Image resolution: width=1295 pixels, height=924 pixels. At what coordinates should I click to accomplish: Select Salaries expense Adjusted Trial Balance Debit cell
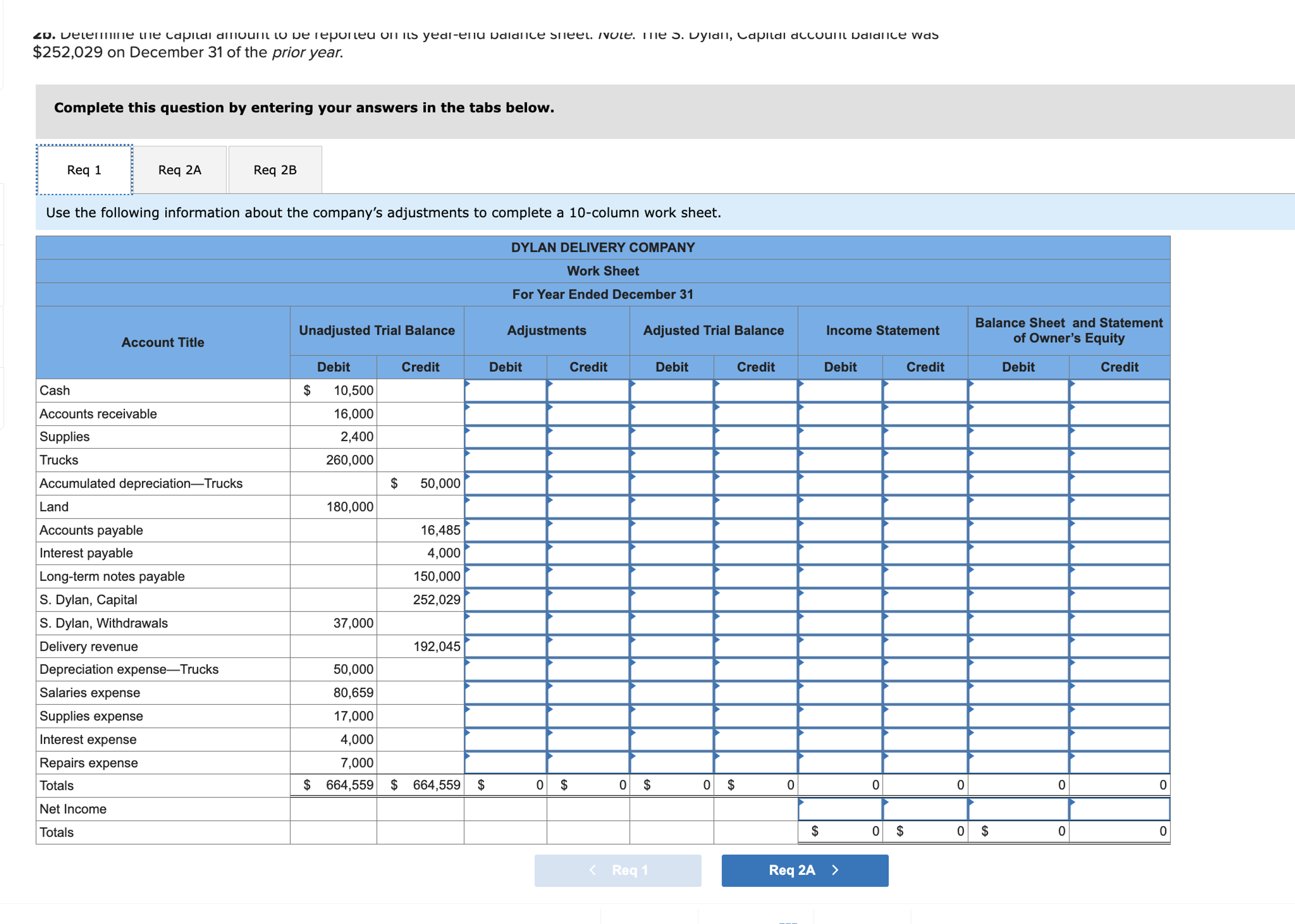(672, 692)
